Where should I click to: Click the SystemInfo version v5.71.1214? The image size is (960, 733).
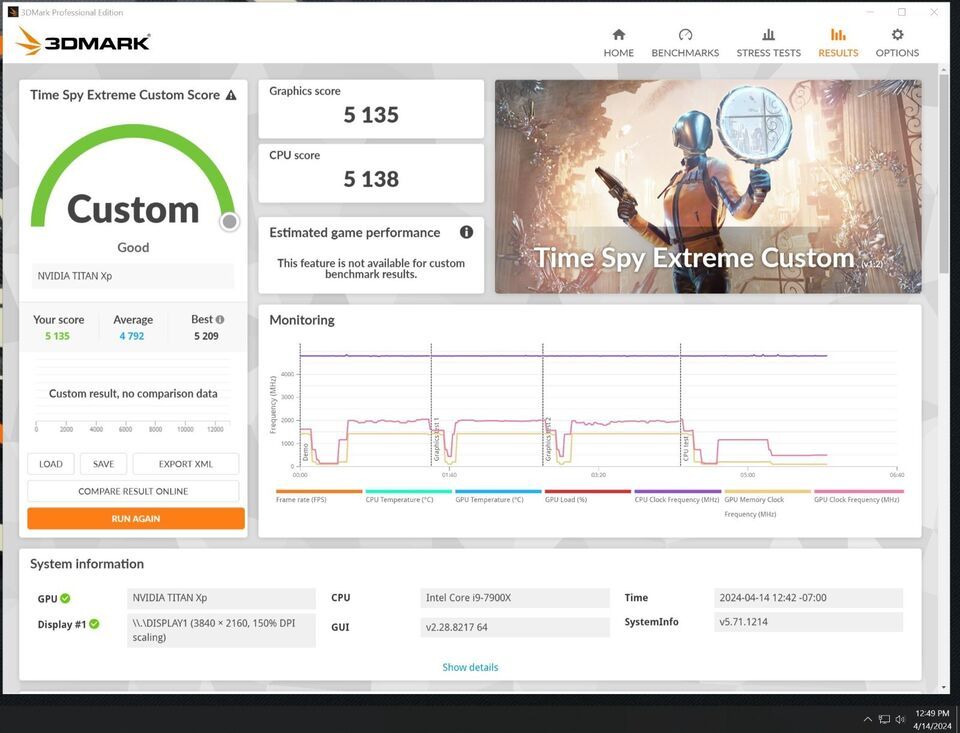pyautogui.click(x=808, y=622)
